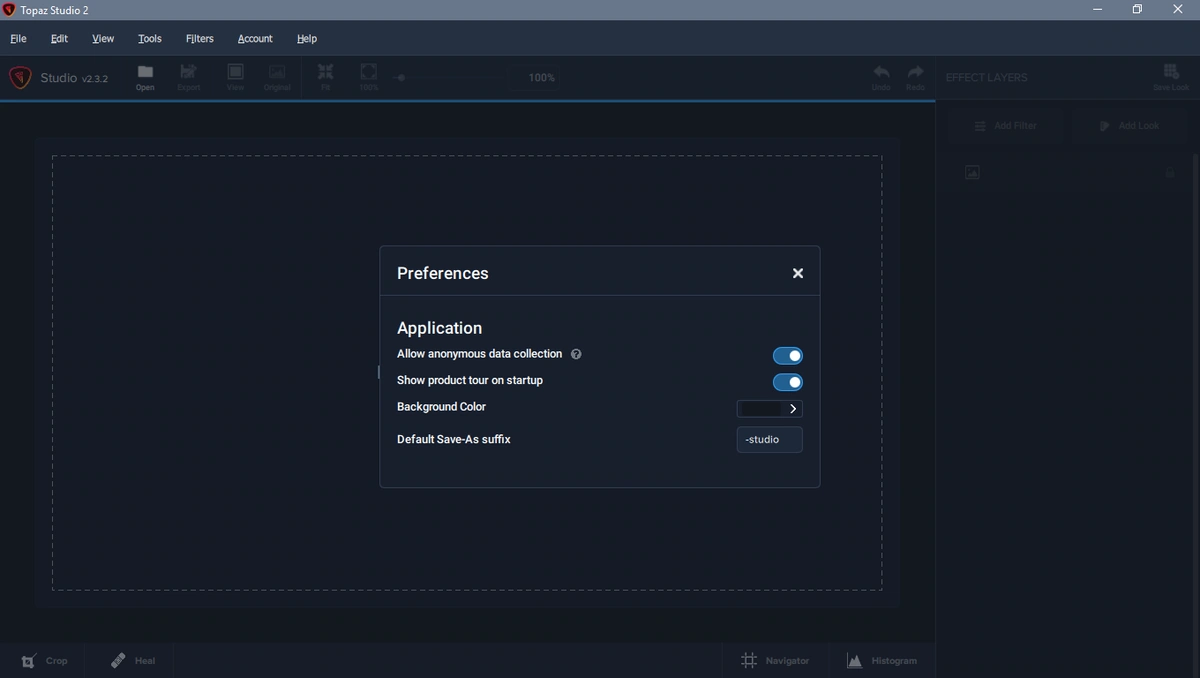Click the Studio v2.3.2 version label

[x=74, y=78]
